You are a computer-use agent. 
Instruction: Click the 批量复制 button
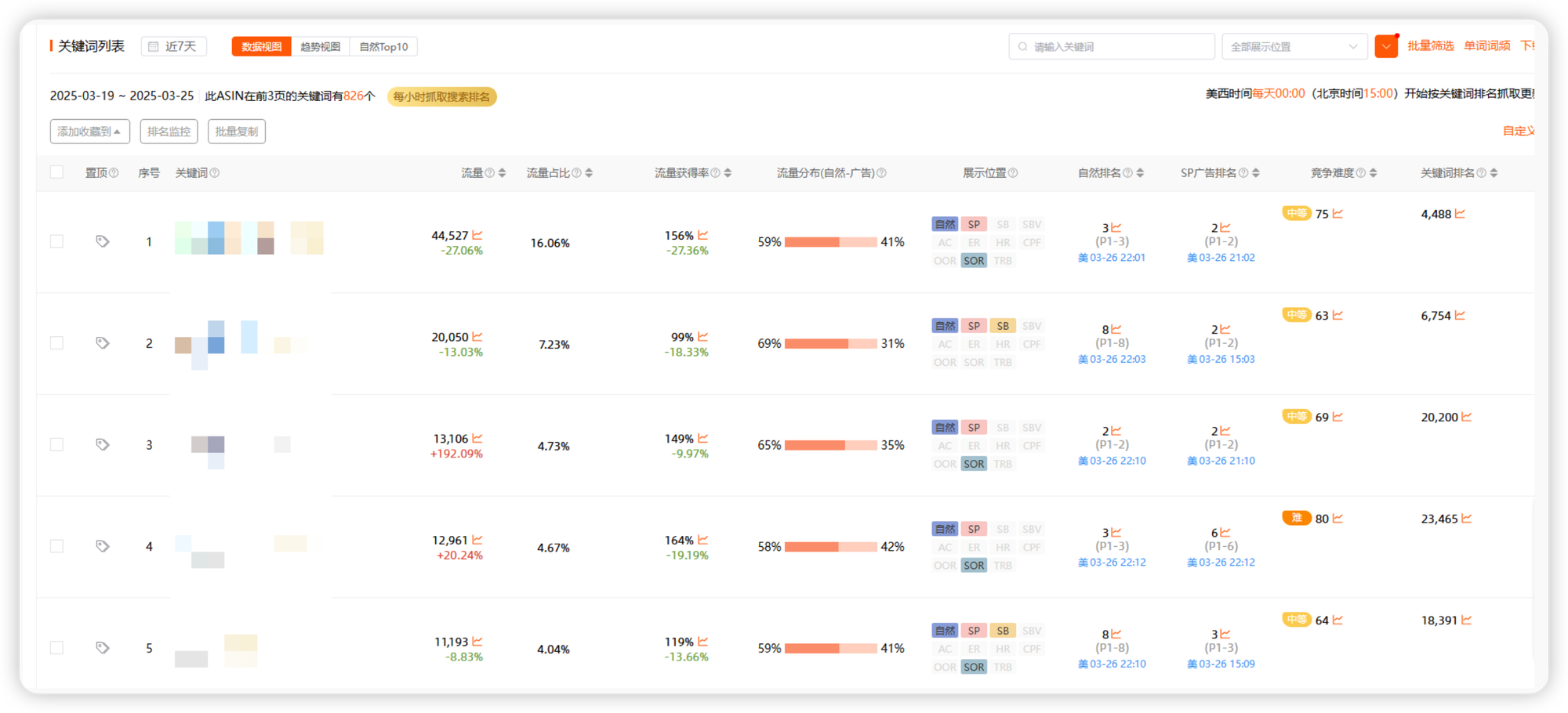click(x=236, y=132)
